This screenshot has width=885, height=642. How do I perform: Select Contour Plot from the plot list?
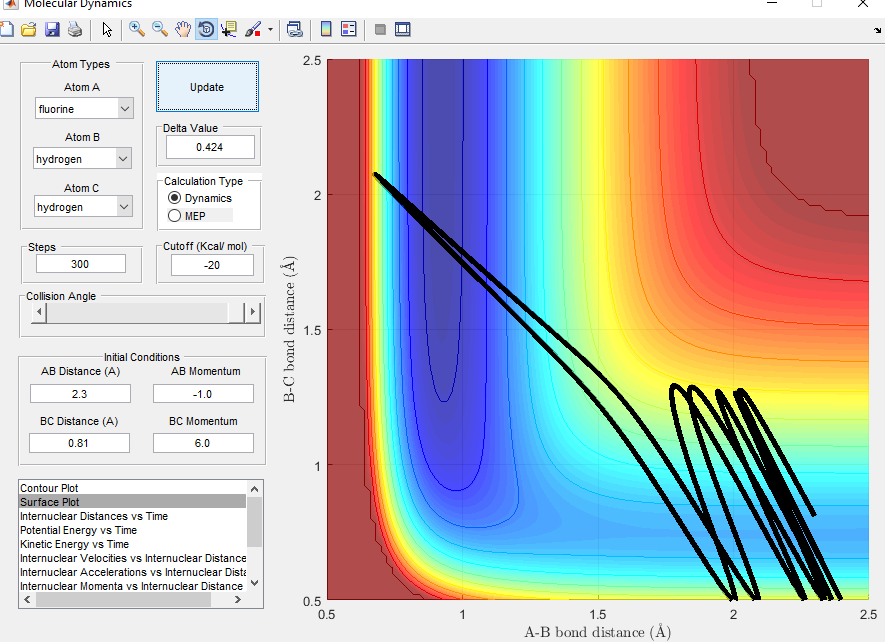(48, 488)
